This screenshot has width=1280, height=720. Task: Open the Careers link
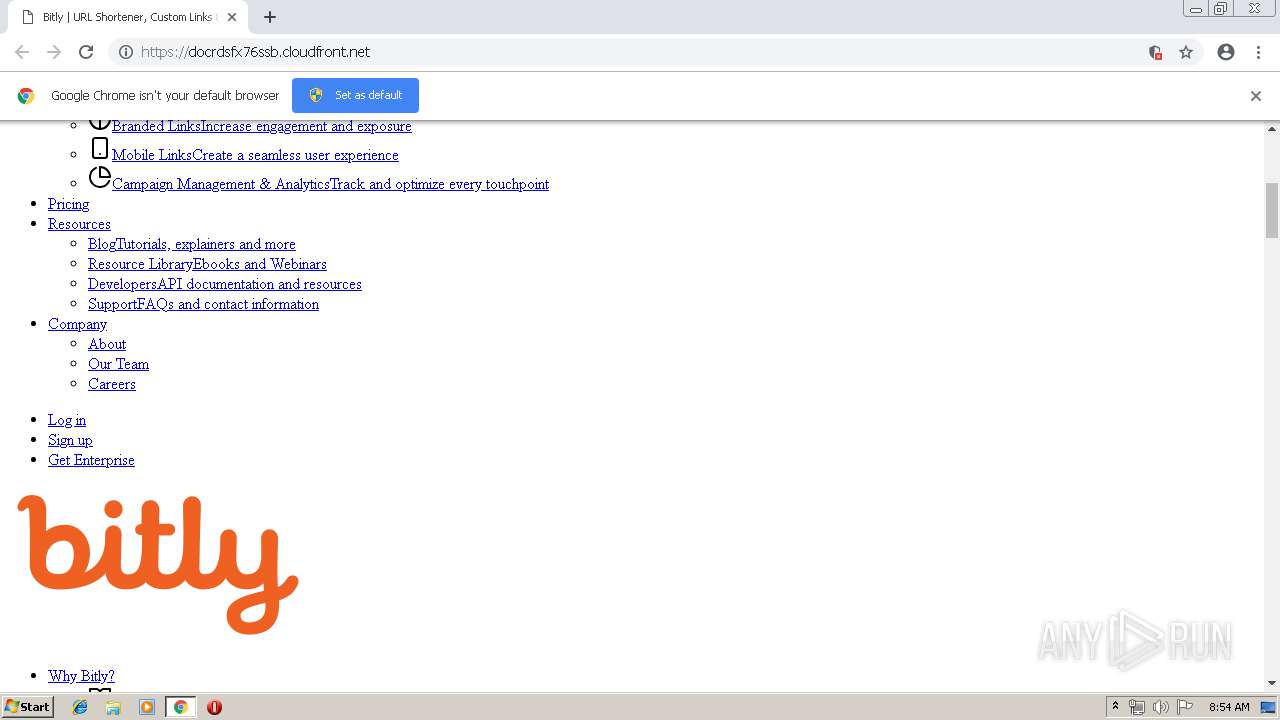pyautogui.click(x=112, y=384)
